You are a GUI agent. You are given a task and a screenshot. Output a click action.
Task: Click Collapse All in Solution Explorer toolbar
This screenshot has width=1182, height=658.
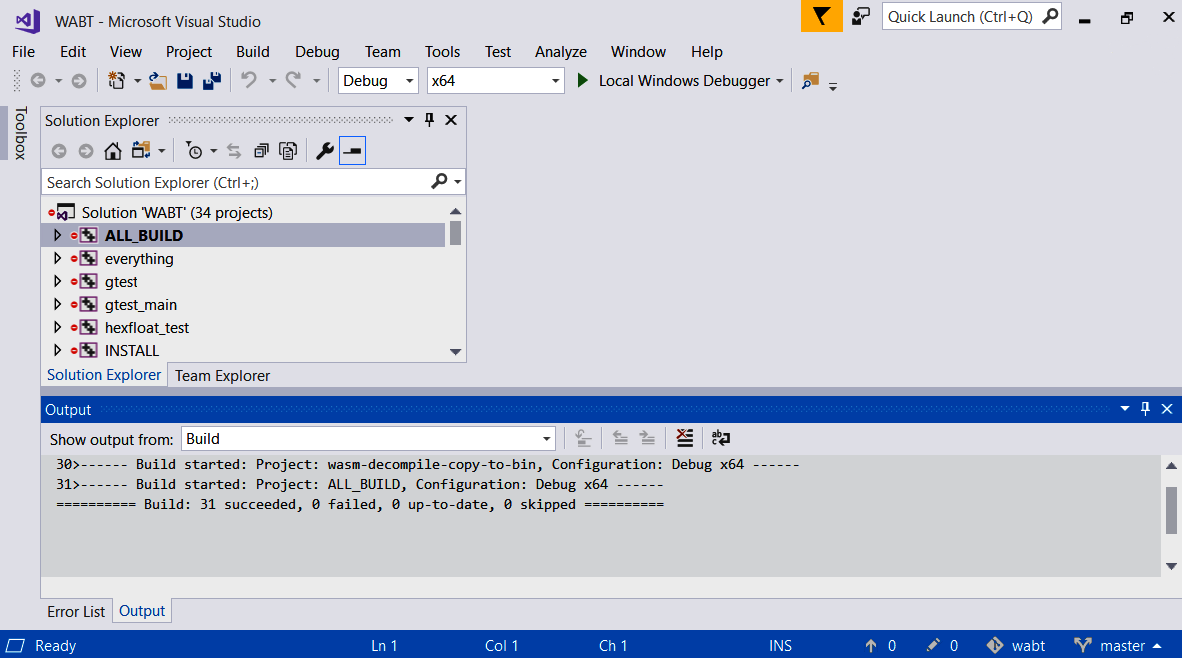click(261, 151)
